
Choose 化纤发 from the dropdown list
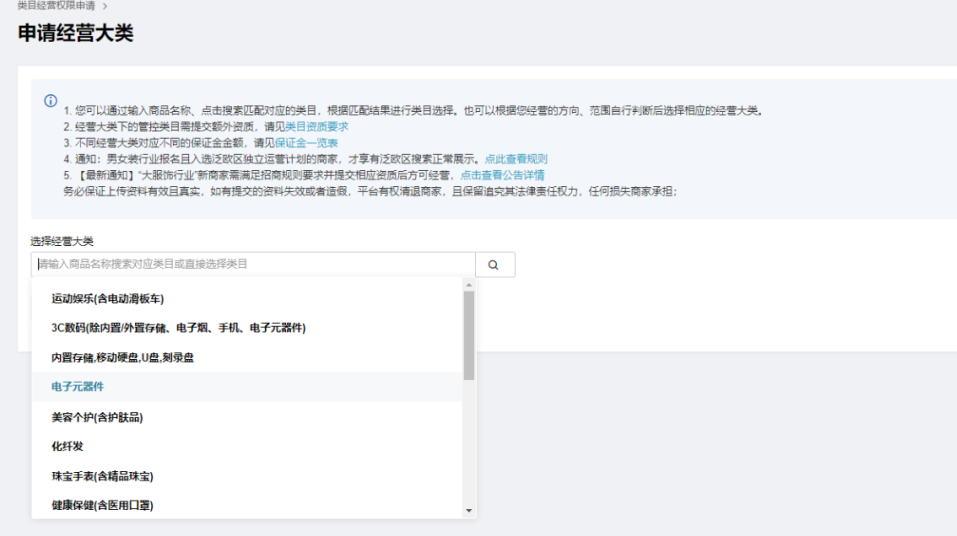pos(68,446)
